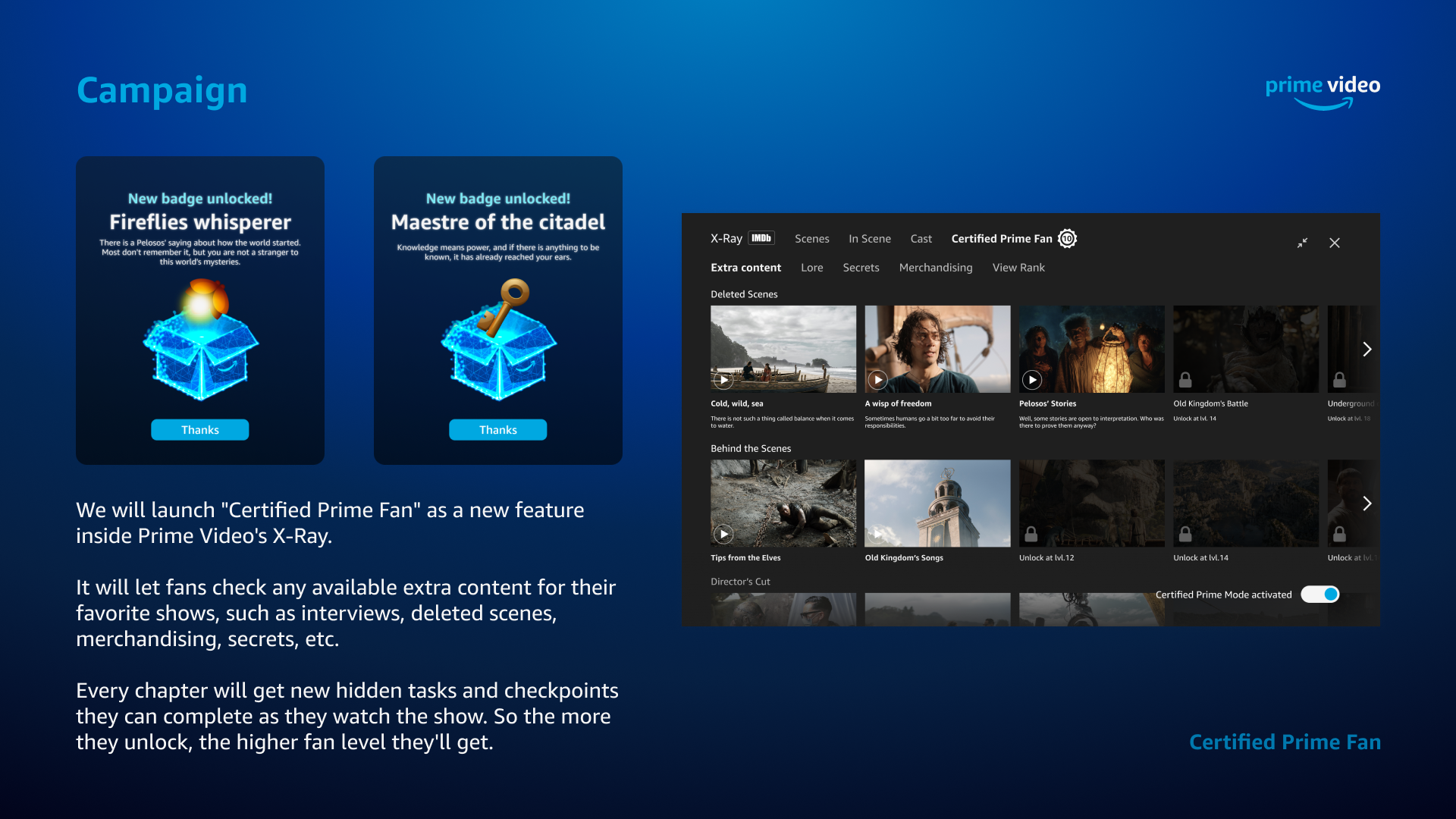The height and width of the screenshot is (819, 1456).
Task: Minimize the X-Ray panel with collapse icon
Action: point(1302,243)
